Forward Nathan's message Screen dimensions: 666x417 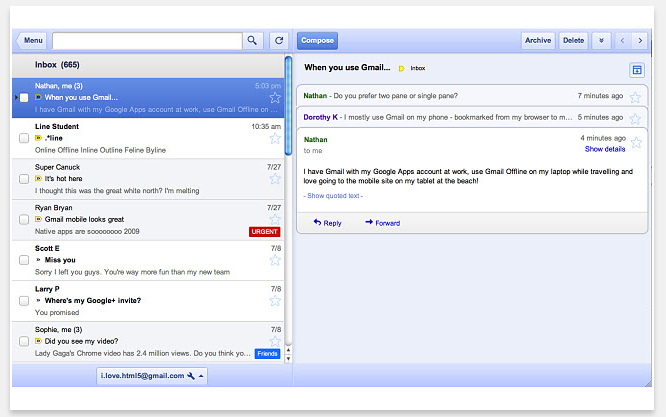pyautogui.click(x=382, y=223)
